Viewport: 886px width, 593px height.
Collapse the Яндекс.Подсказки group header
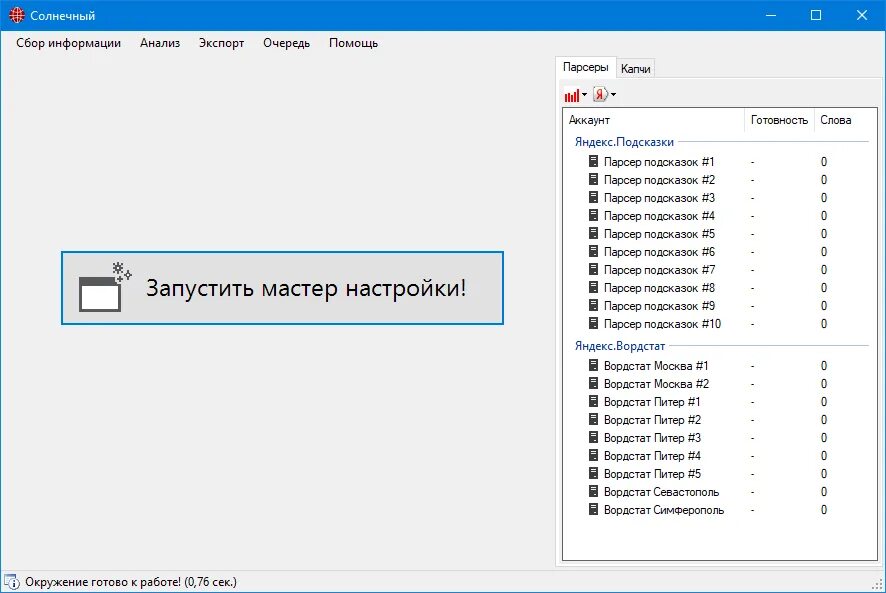tap(624, 142)
